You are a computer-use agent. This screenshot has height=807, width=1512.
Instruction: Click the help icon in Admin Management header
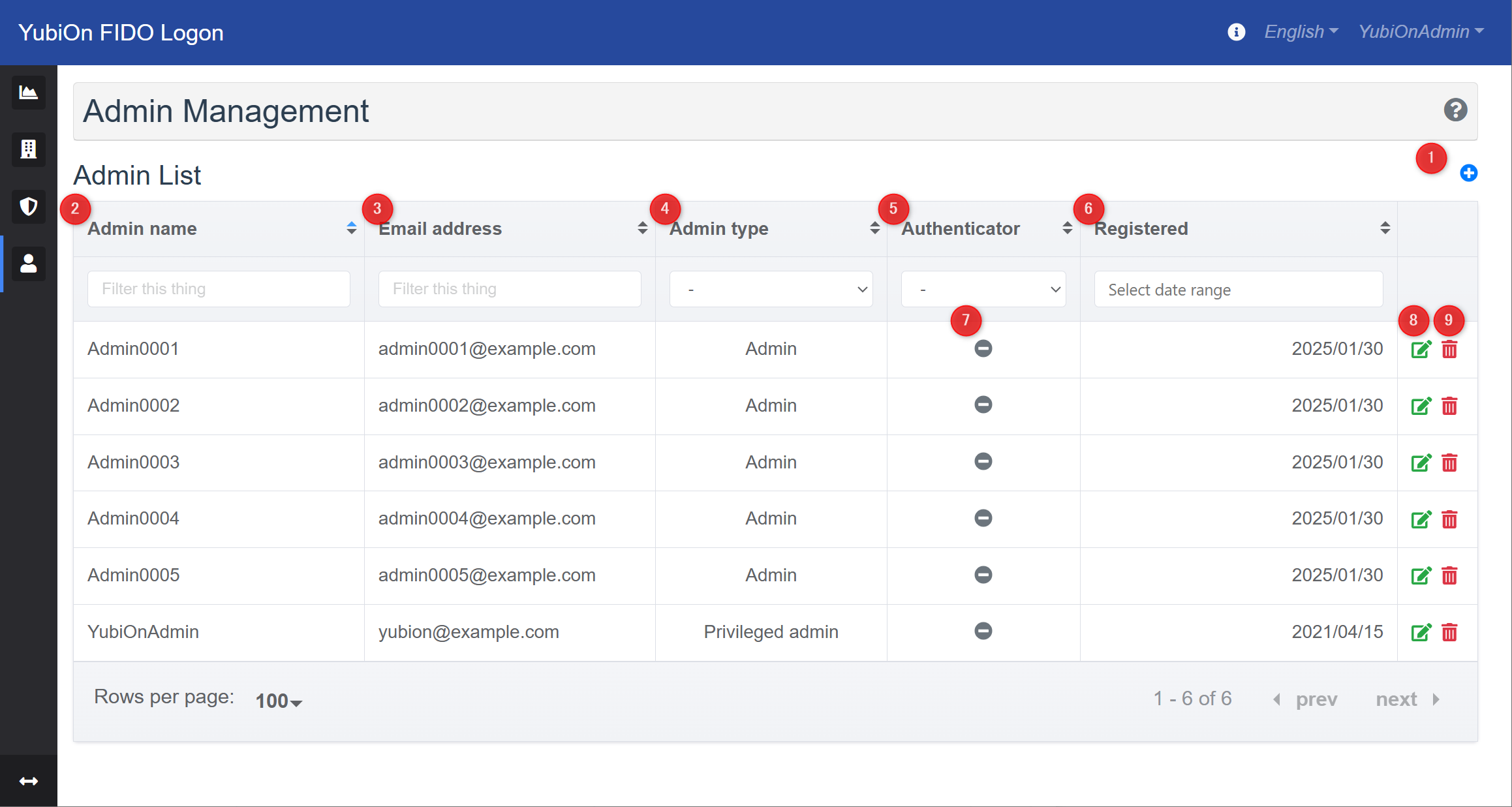coord(1455,110)
